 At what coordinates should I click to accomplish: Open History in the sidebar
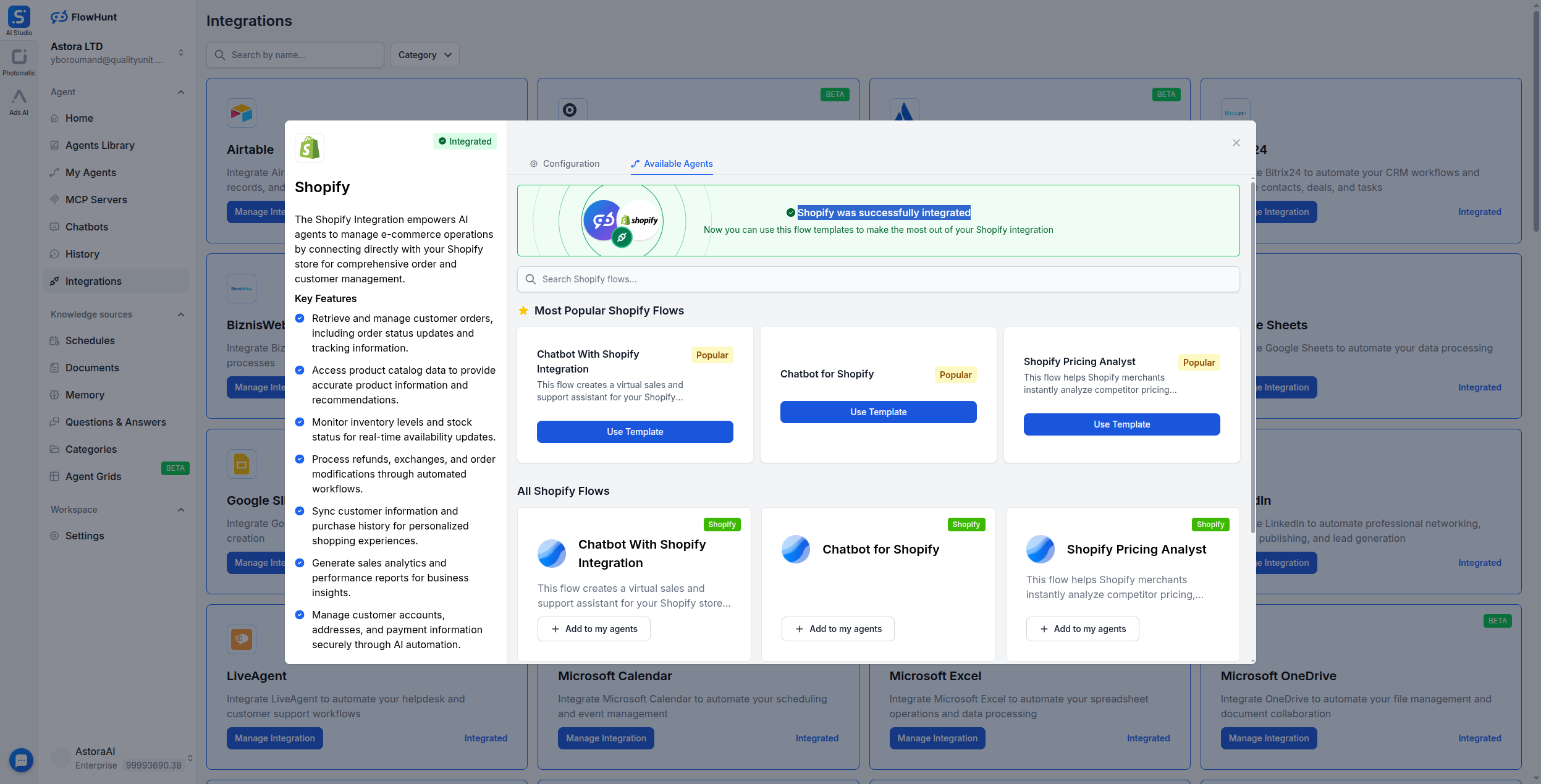coord(81,254)
